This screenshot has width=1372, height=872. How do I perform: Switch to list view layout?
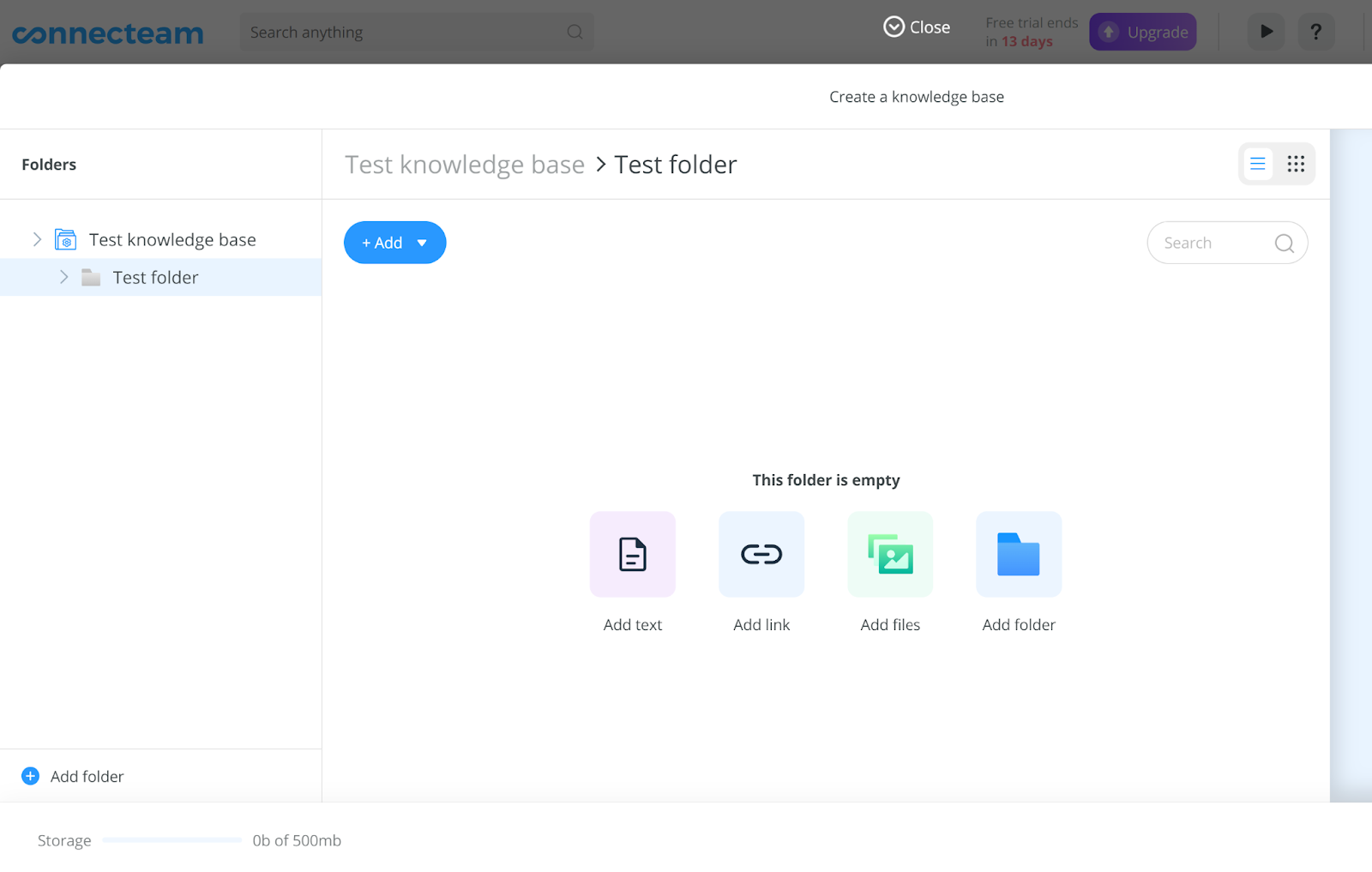[x=1257, y=164]
